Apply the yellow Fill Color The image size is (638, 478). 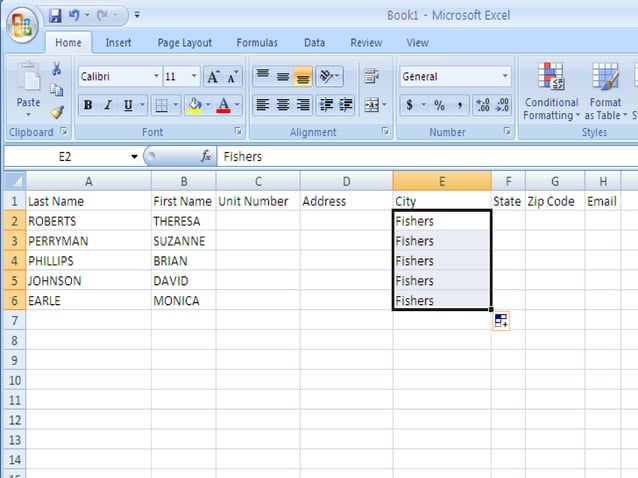click(194, 105)
